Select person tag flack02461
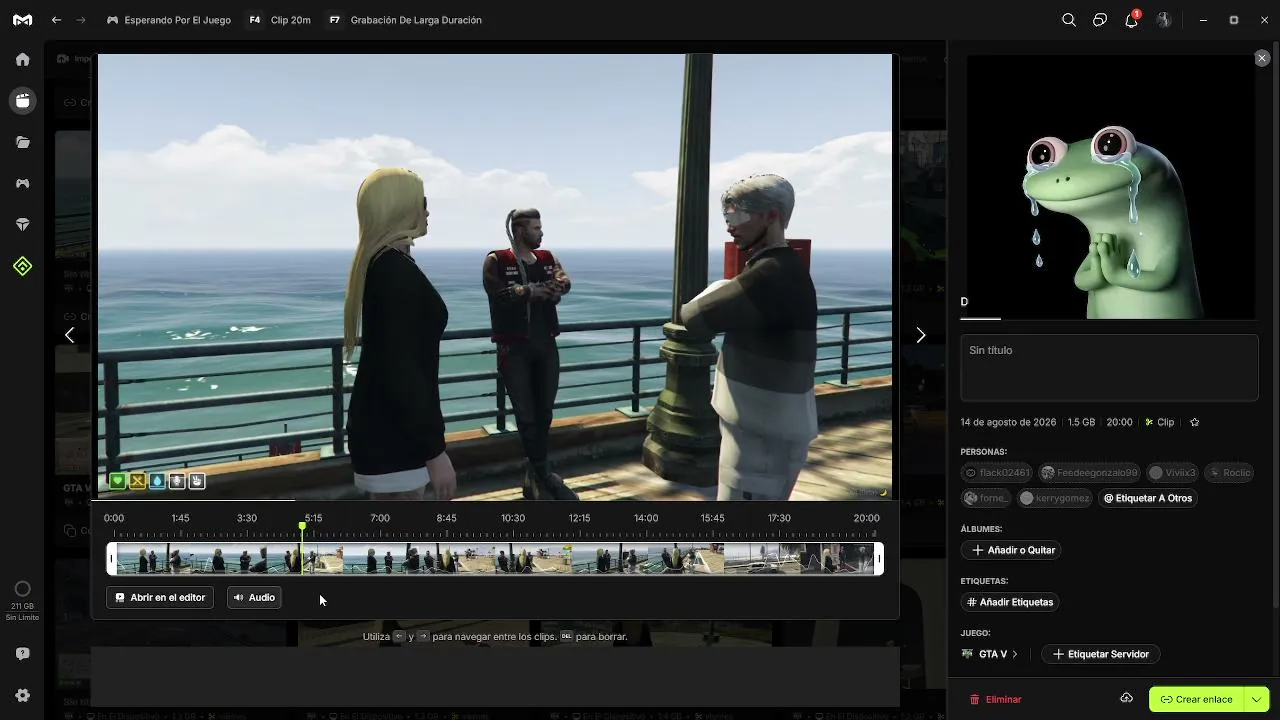This screenshot has width=1280, height=720. click(x=997, y=472)
